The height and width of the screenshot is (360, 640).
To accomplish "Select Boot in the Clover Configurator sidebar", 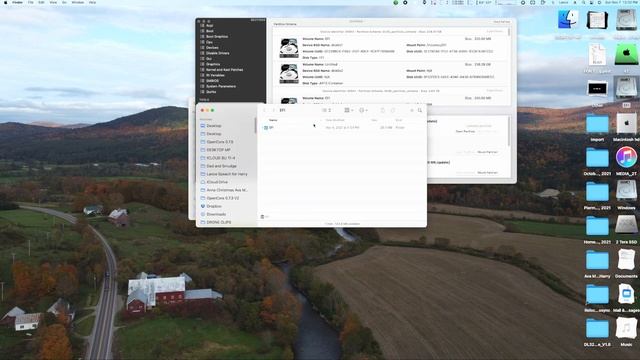I will click(x=209, y=31).
